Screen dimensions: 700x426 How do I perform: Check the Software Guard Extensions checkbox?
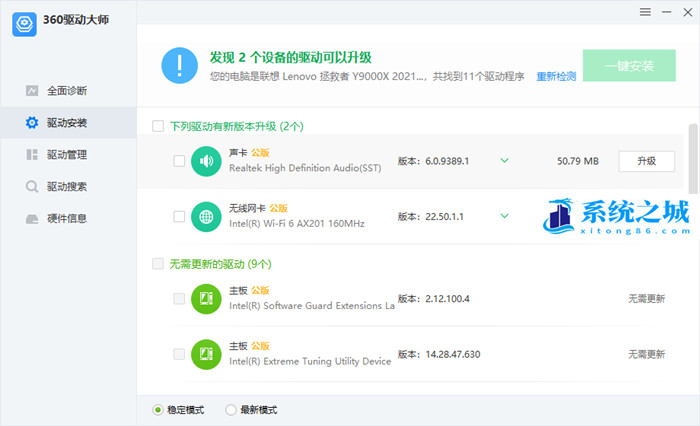pyautogui.click(x=179, y=298)
